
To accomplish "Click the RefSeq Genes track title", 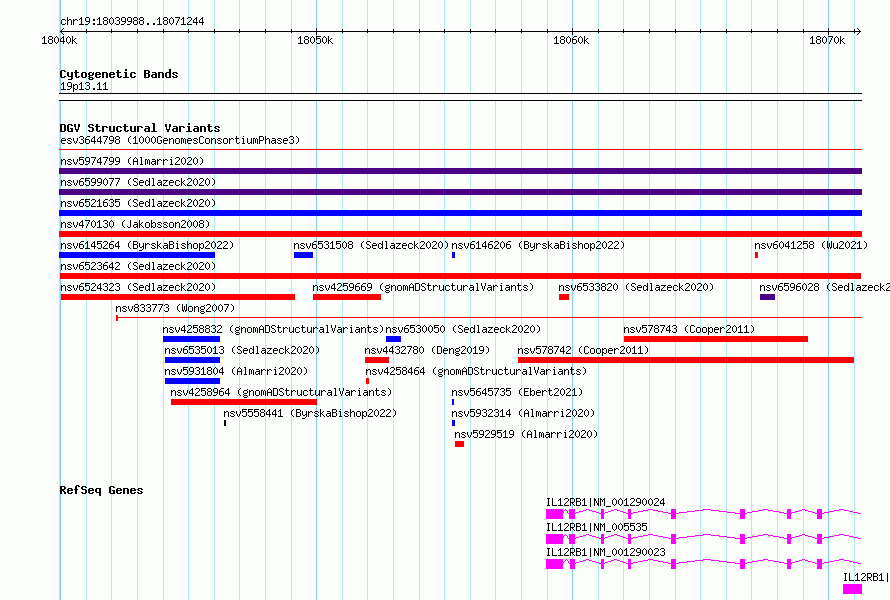I will coord(102,490).
